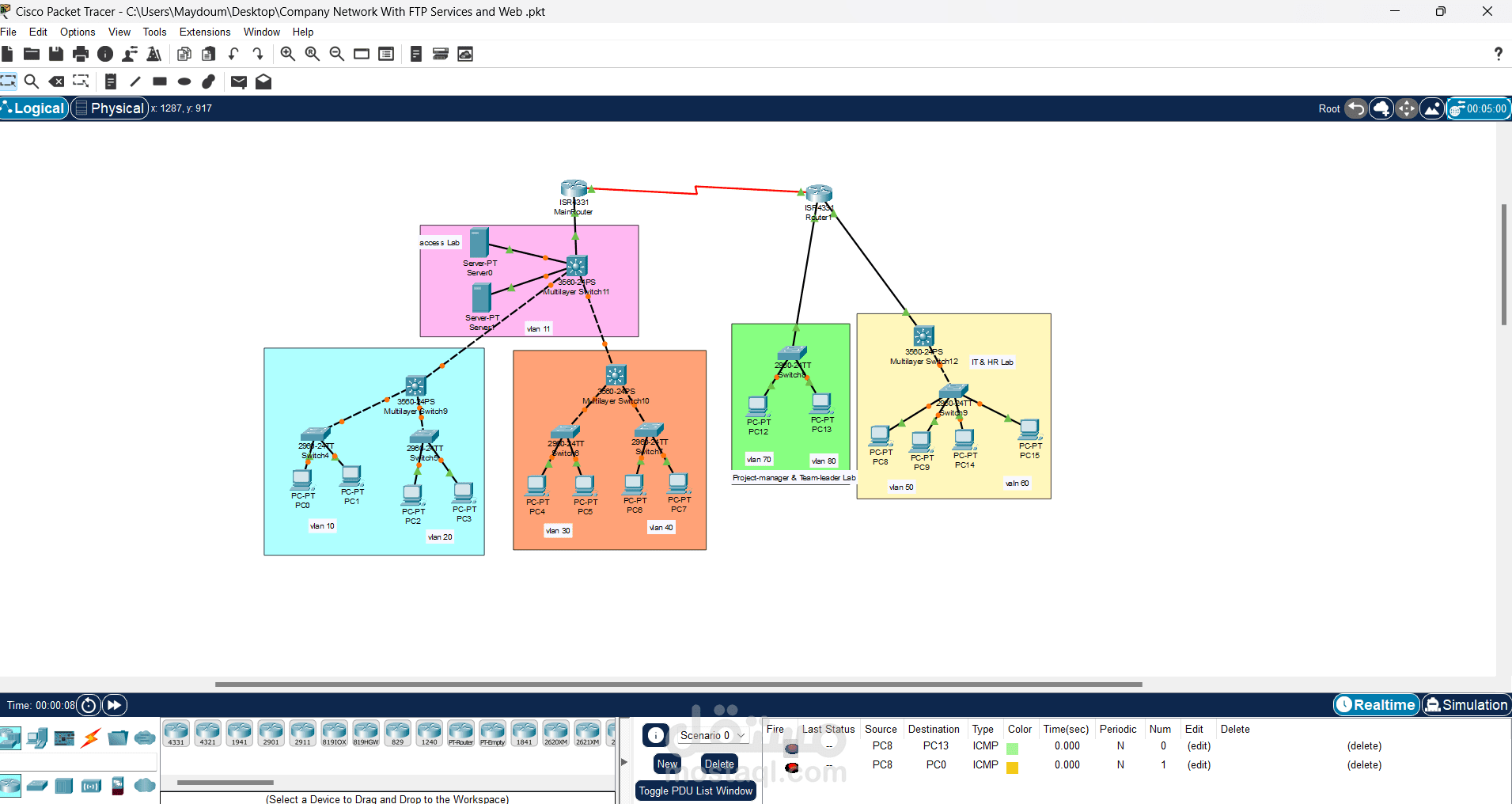Click the Zoom In toolbar icon
This screenshot has width=1512, height=804.
287,54
